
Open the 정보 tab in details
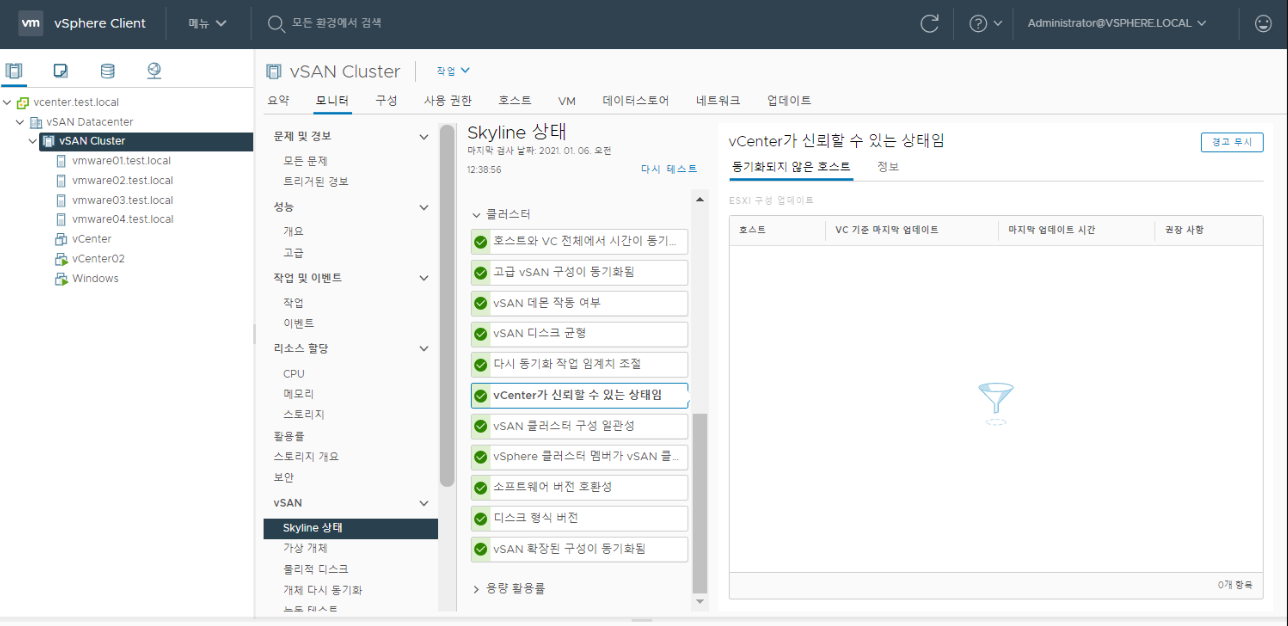pyautogui.click(x=888, y=167)
